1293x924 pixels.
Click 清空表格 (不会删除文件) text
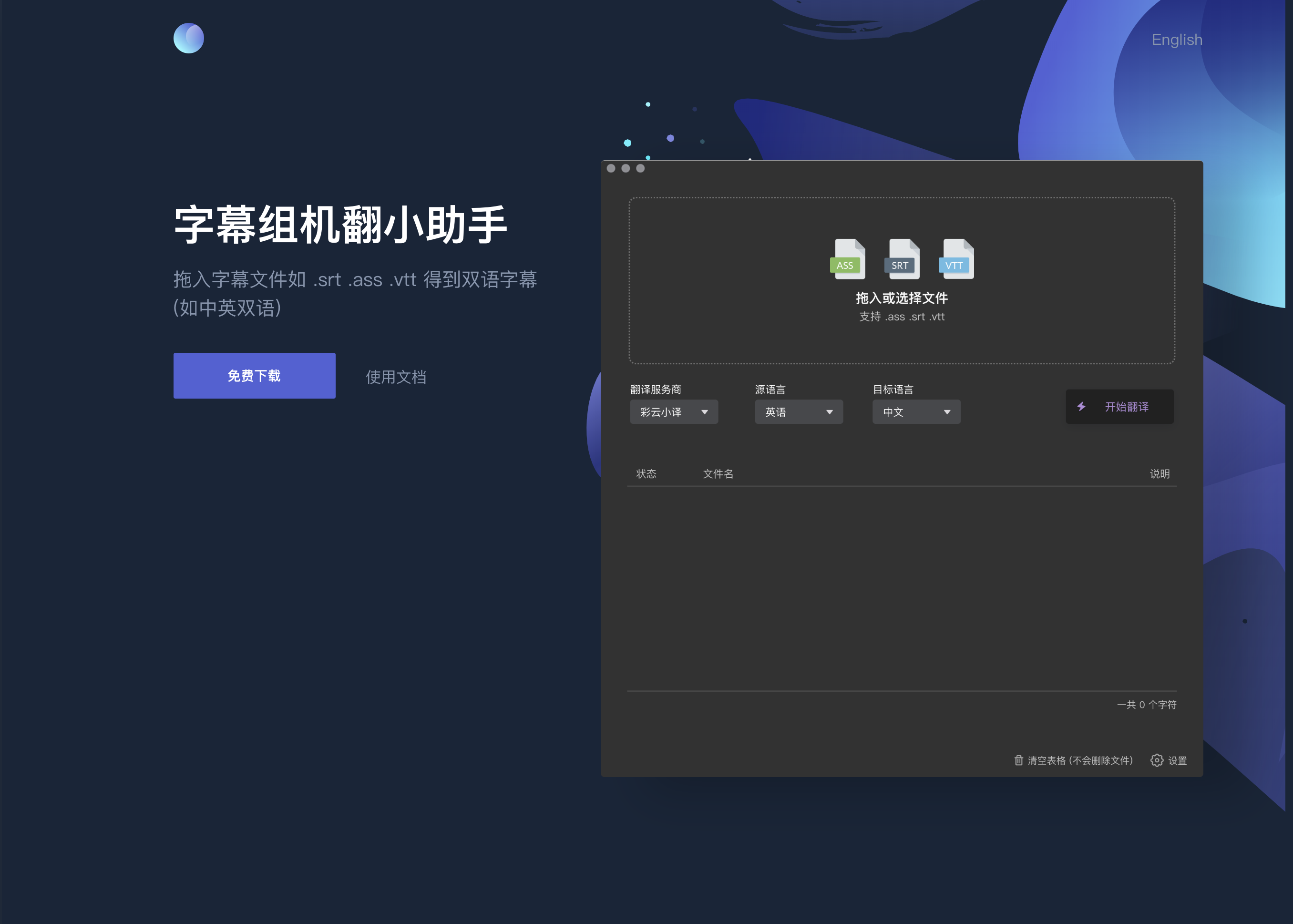[x=1080, y=761]
